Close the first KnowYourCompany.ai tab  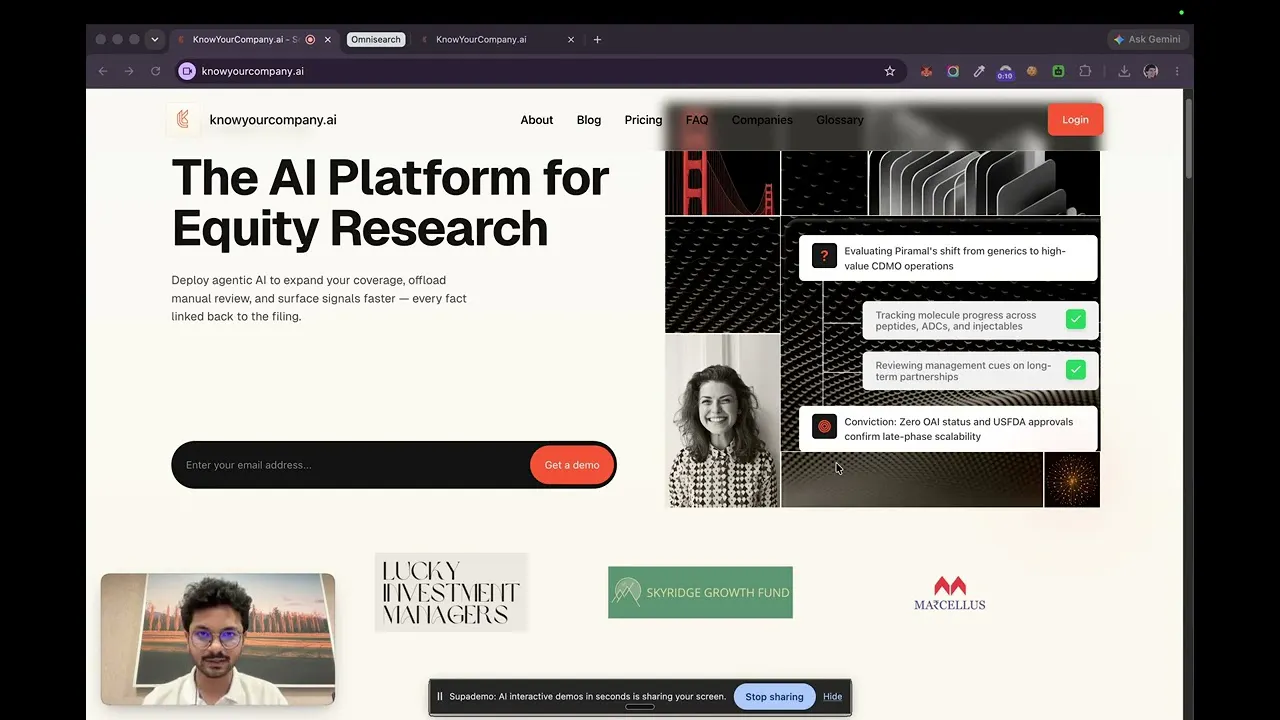click(x=327, y=39)
